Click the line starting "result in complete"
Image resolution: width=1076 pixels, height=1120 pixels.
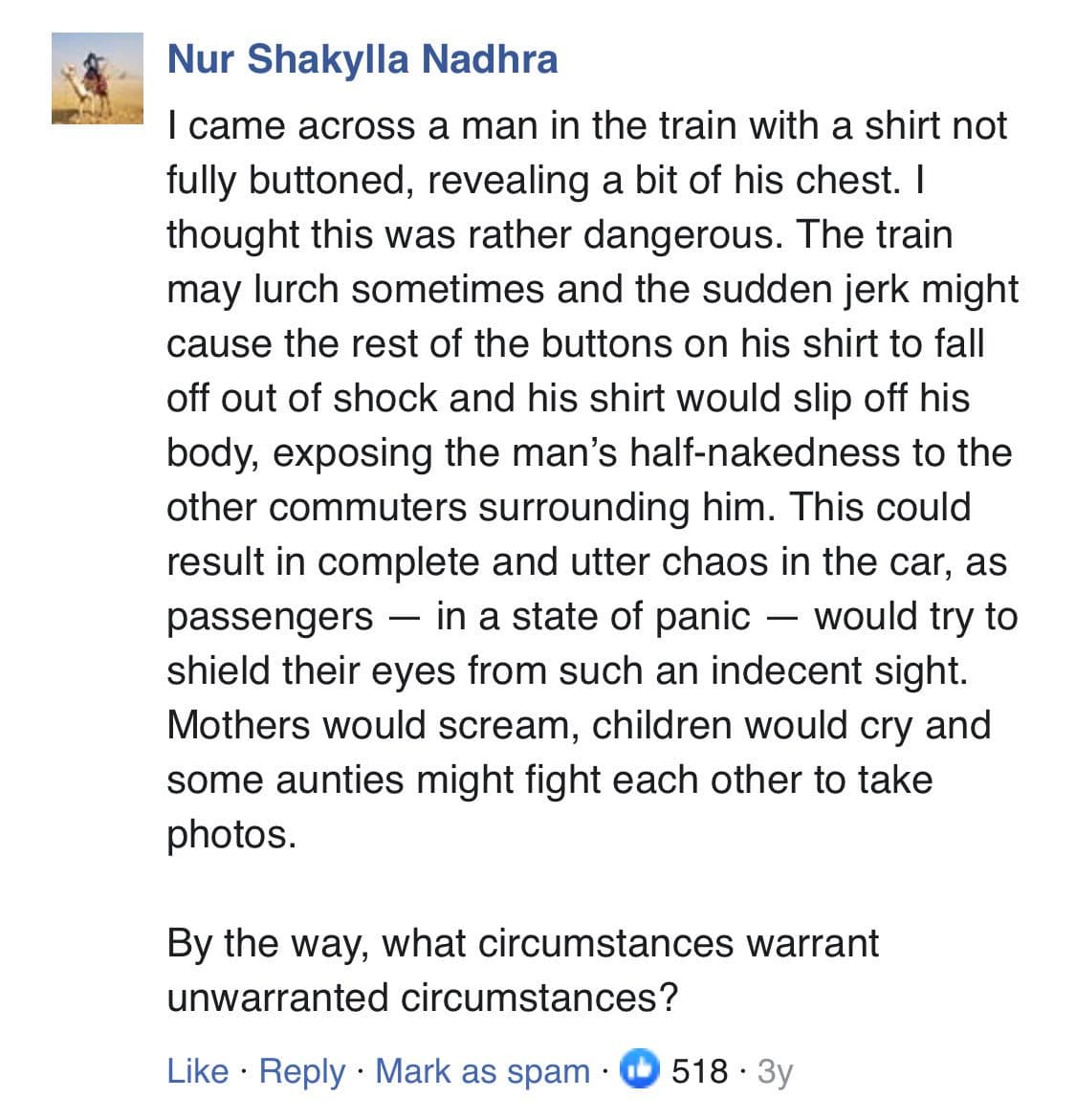586,561
